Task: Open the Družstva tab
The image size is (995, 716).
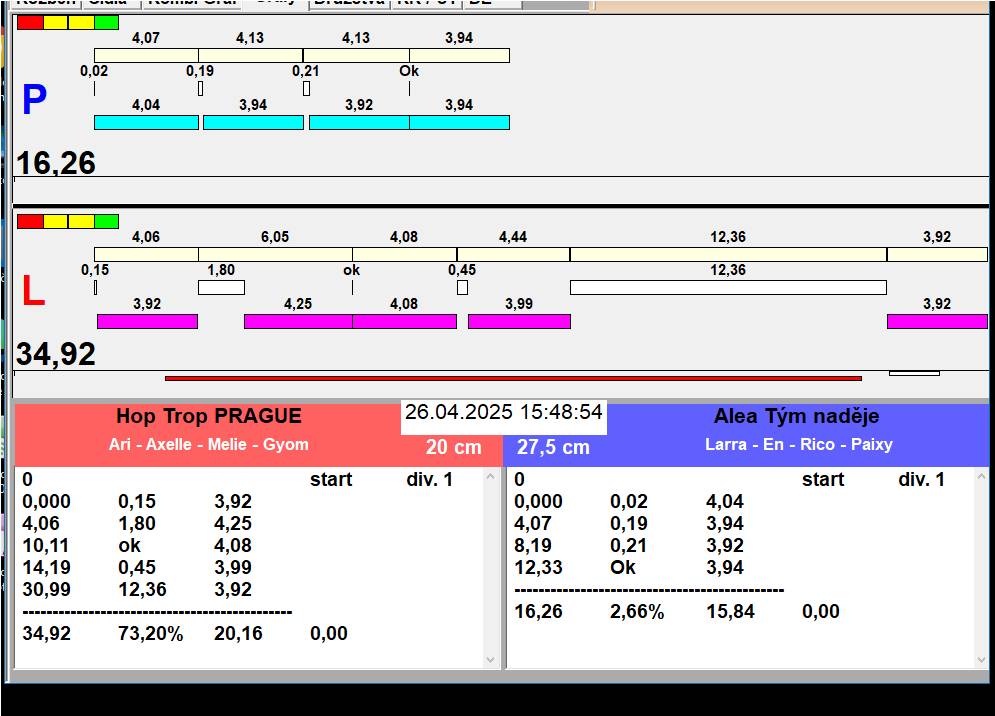Action: click(x=348, y=3)
